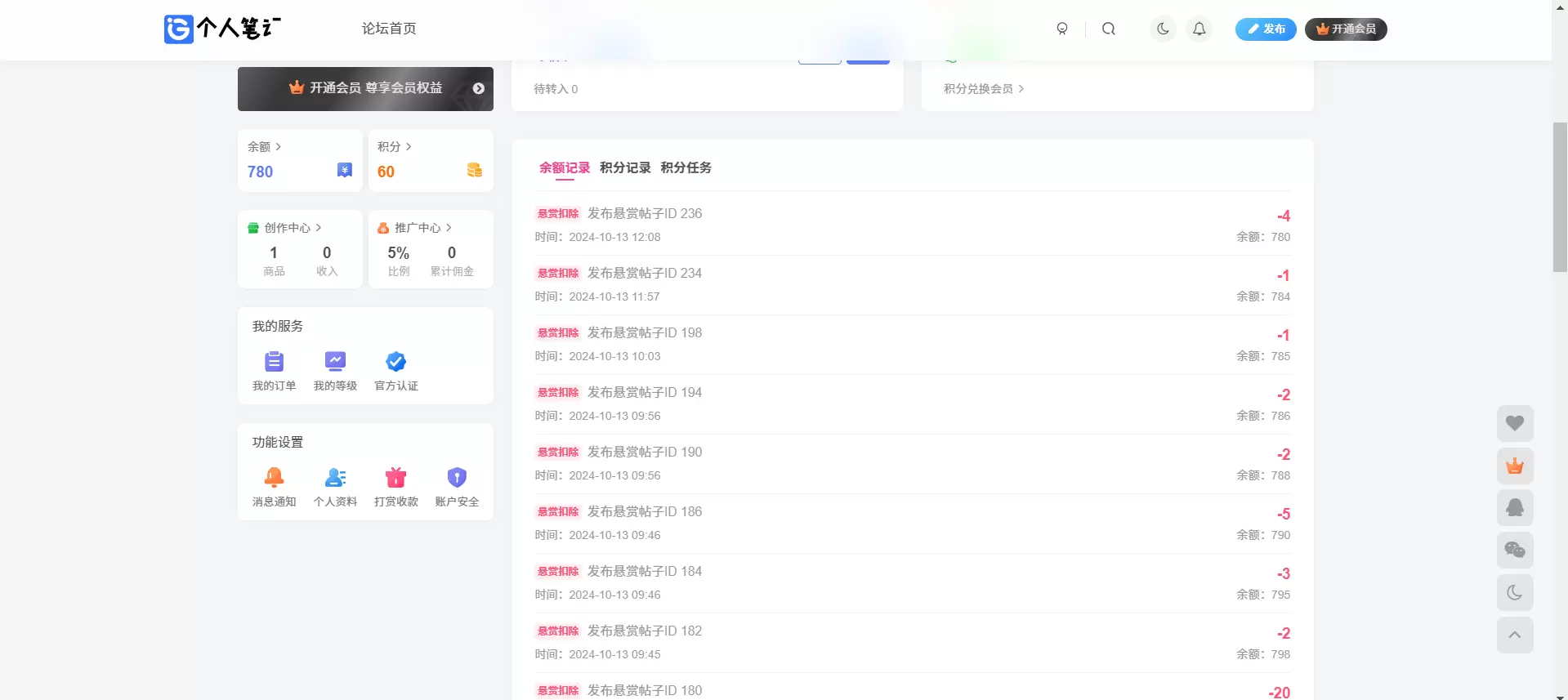
Task: Expand the 积分 chevron link
Action: point(395,146)
